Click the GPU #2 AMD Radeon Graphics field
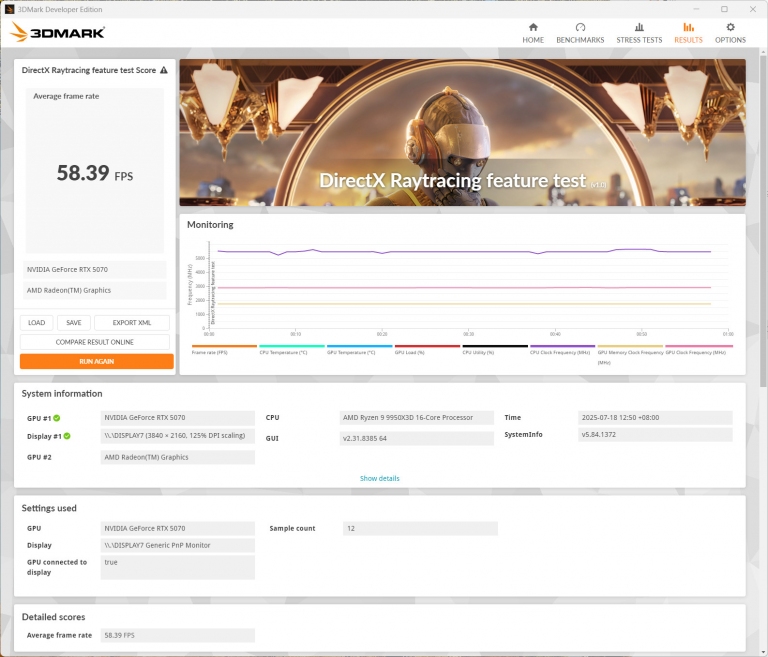The height and width of the screenshot is (657, 768). [x=178, y=457]
